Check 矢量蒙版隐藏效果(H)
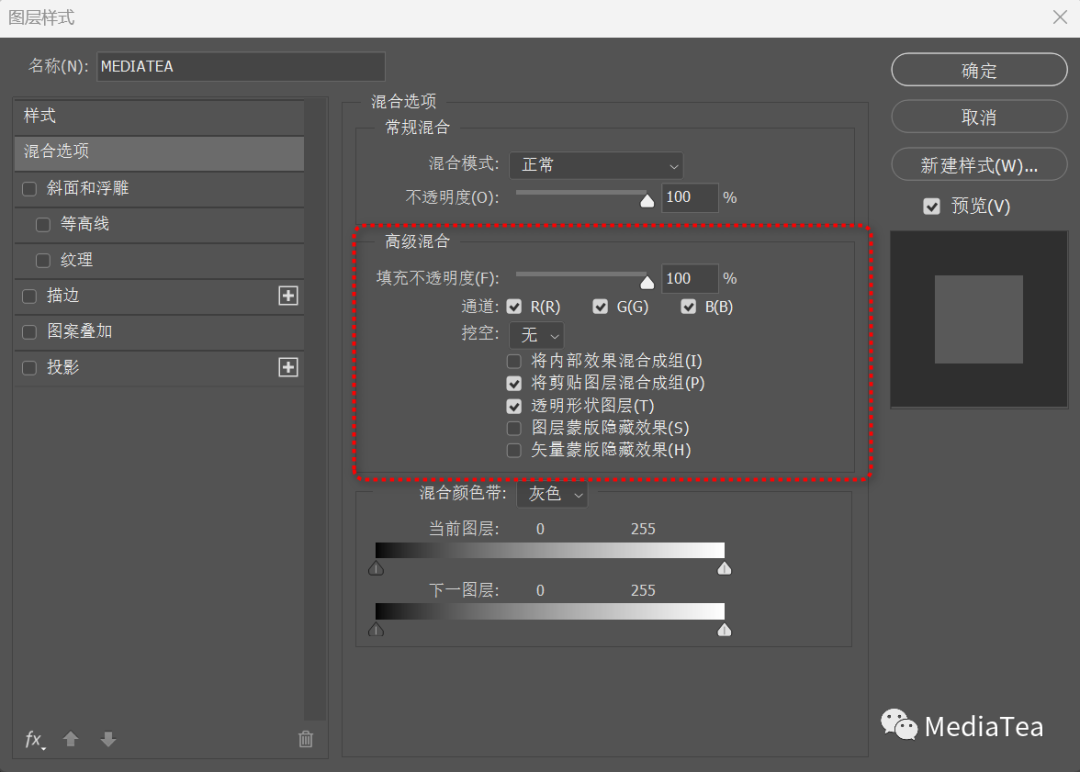Viewport: 1080px width, 772px height. tap(514, 450)
